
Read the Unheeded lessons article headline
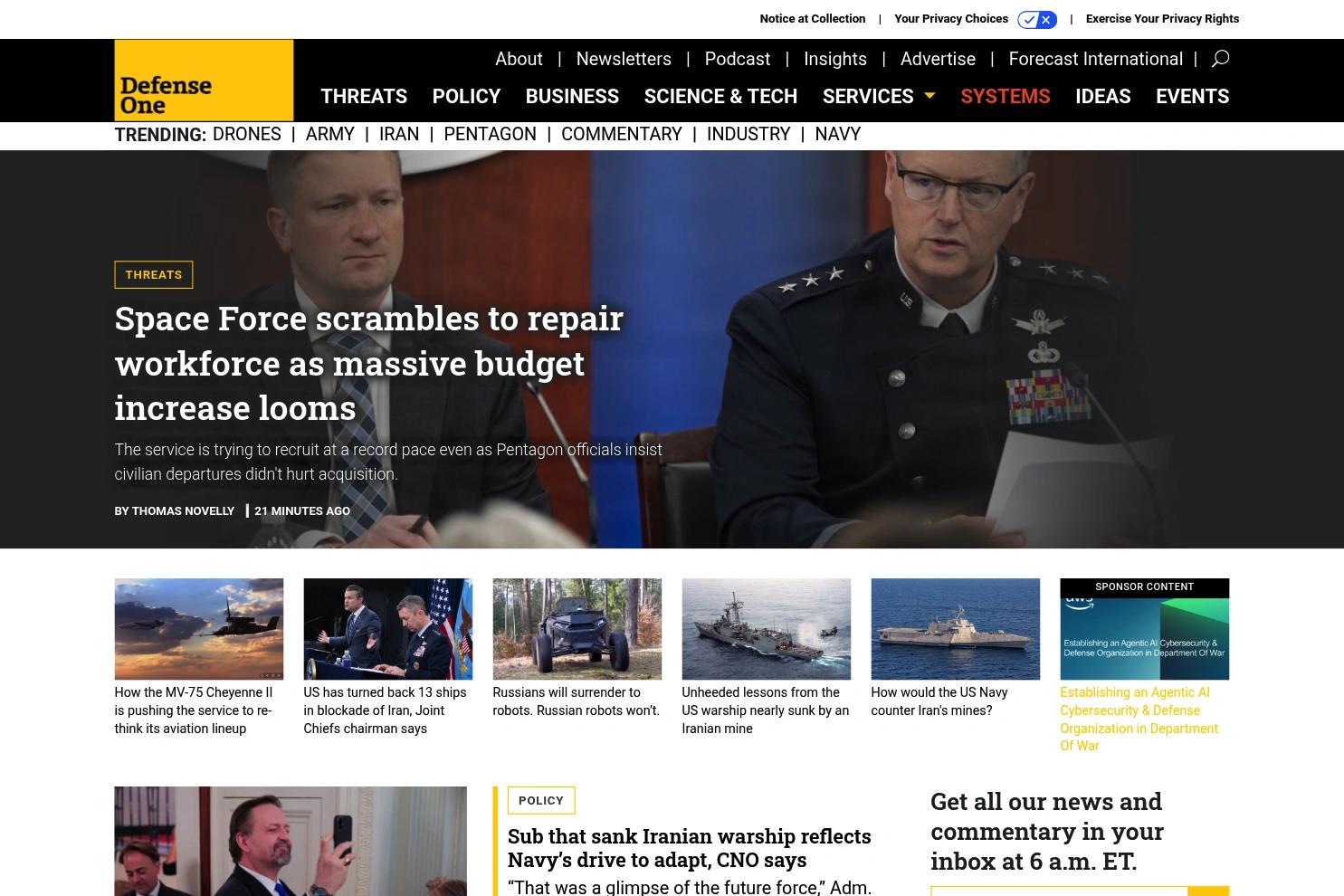765,710
